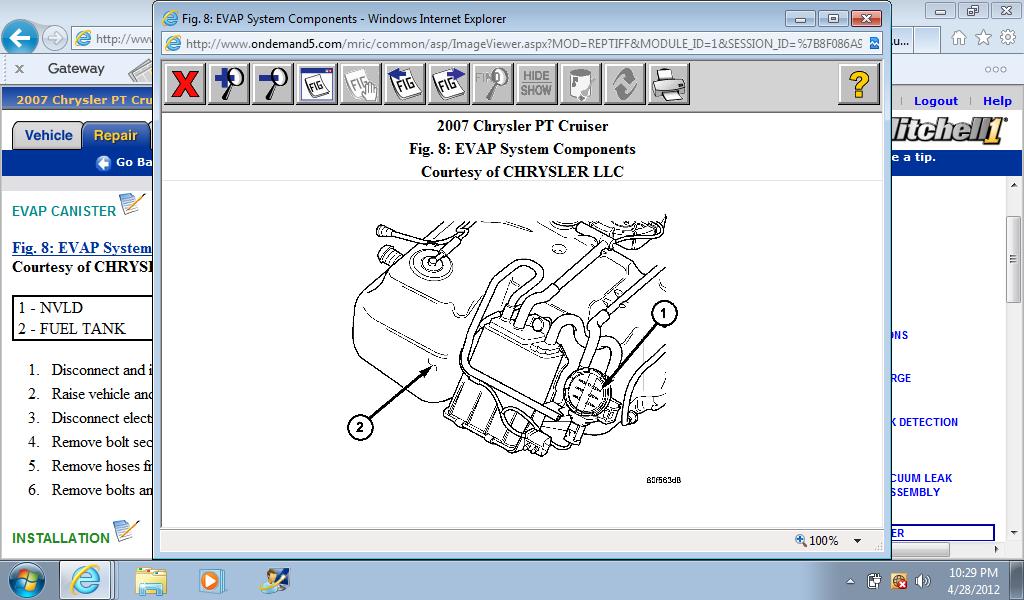This screenshot has height=600, width=1024.
Task: Click the browser forward arrow button
Action: [x=55, y=38]
